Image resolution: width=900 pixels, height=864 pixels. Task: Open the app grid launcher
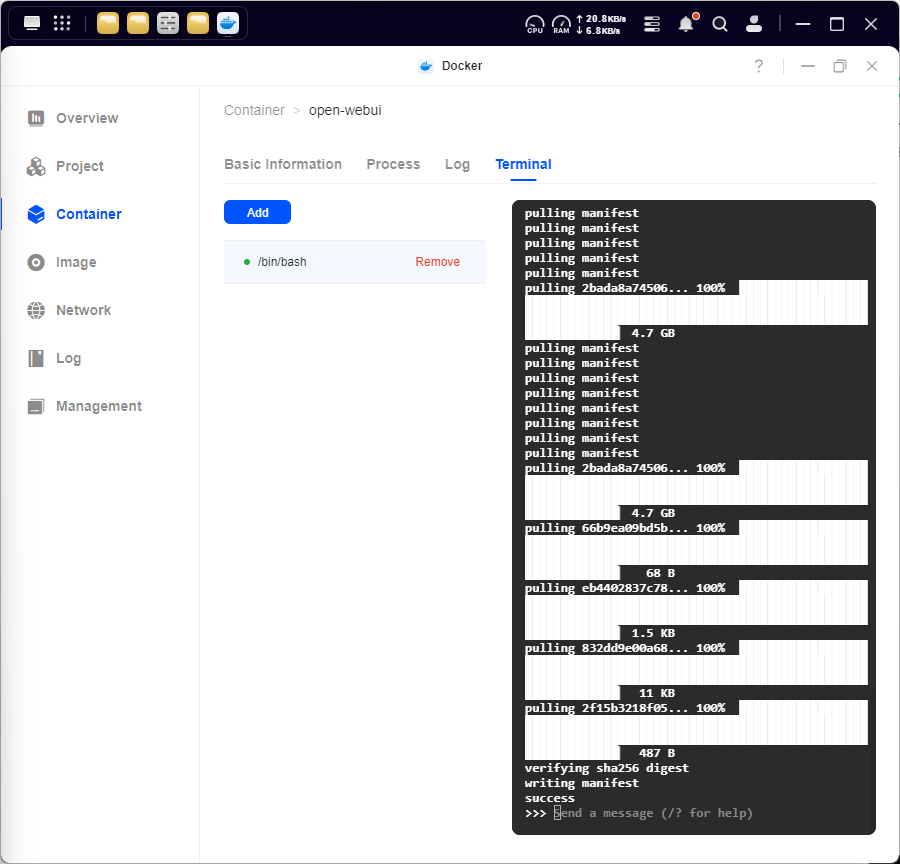click(62, 23)
